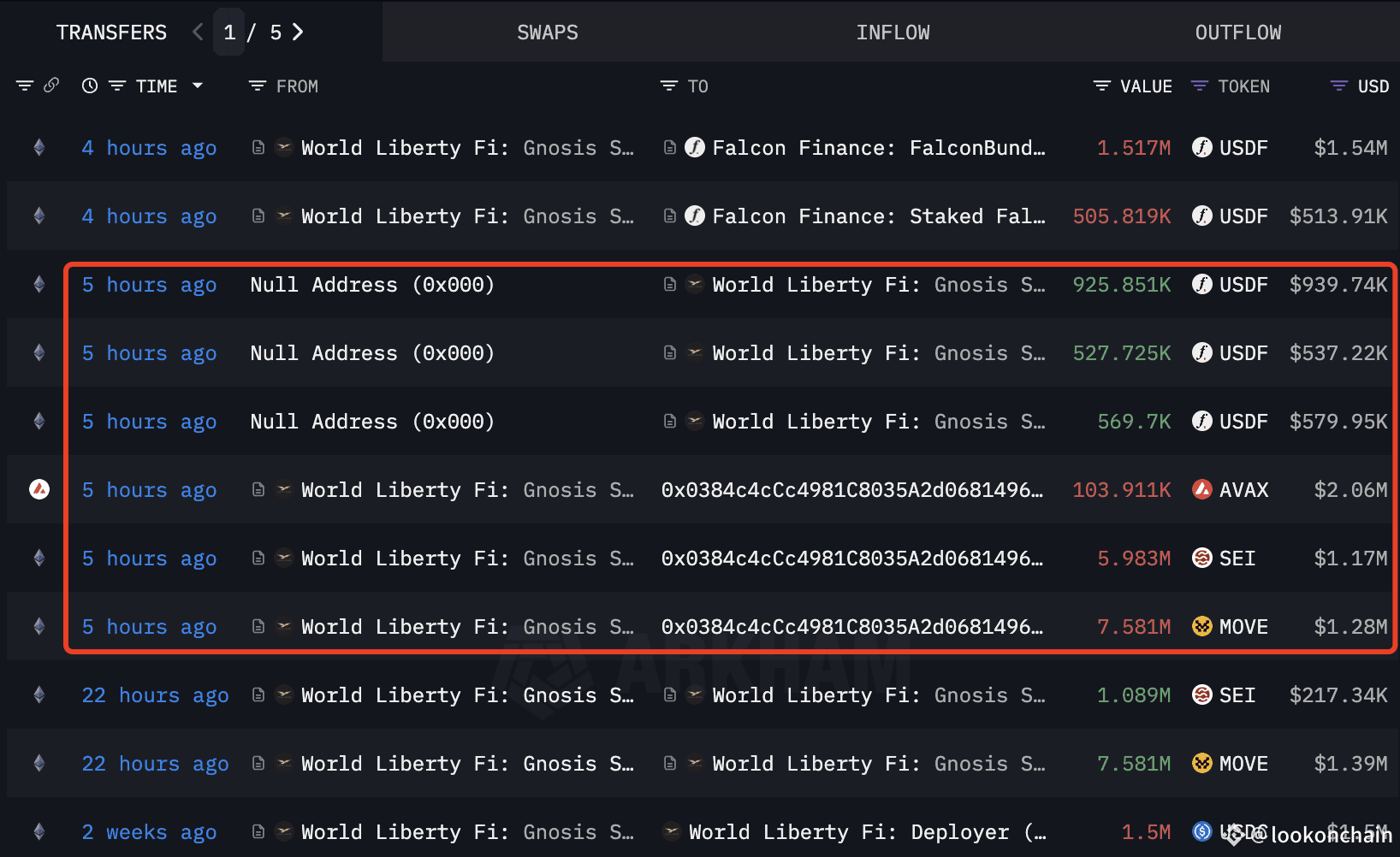Click the MOVE token icon in the $1.39M row

[1202, 763]
